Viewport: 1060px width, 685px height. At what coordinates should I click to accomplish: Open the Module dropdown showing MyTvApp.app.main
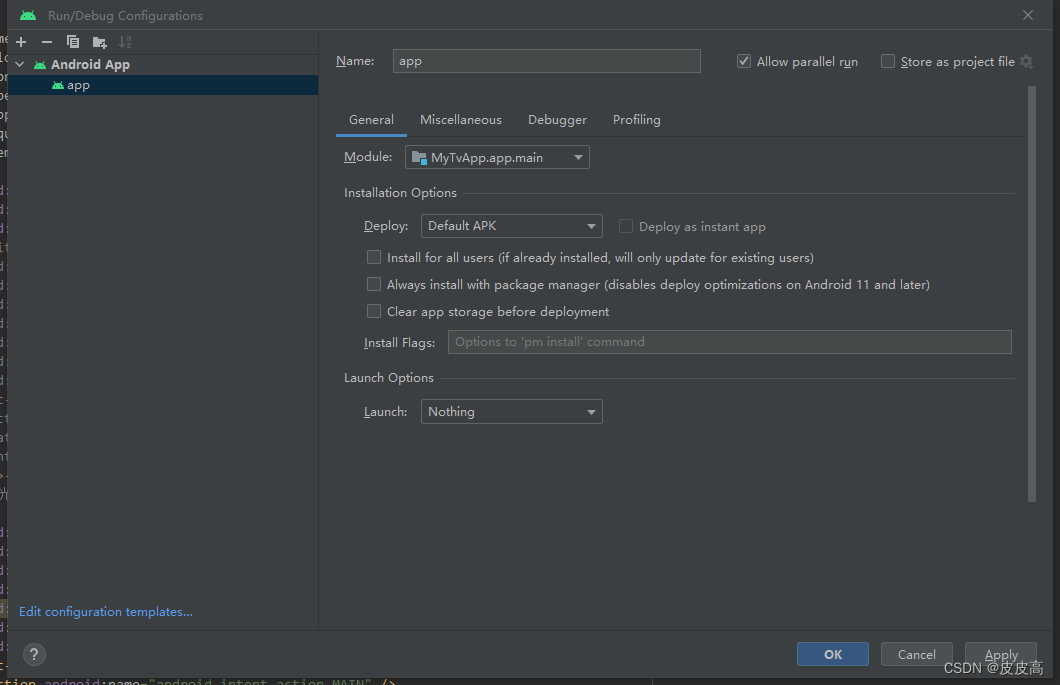[497, 156]
